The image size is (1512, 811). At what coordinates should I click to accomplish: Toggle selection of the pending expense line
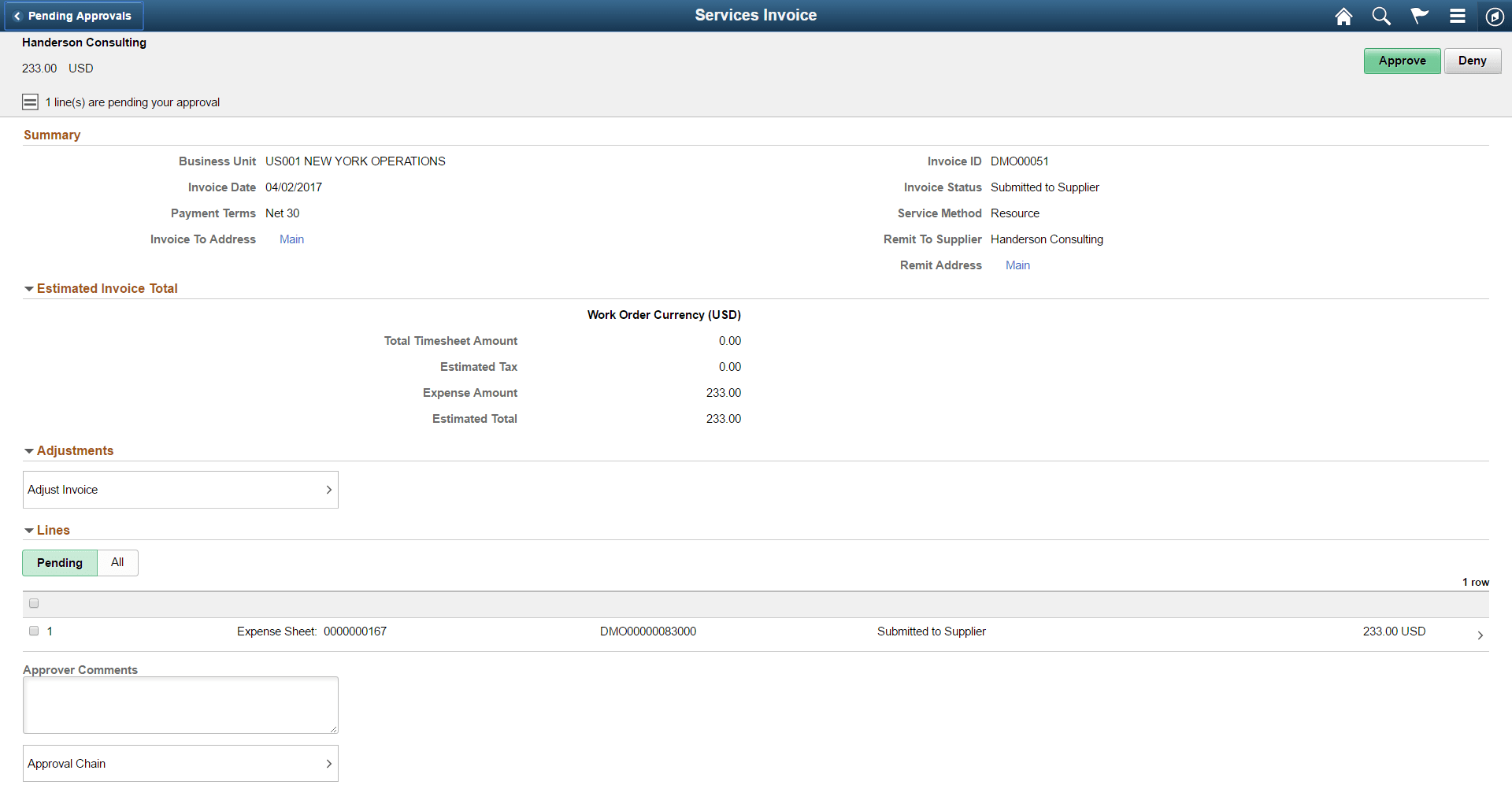(x=34, y=631)
